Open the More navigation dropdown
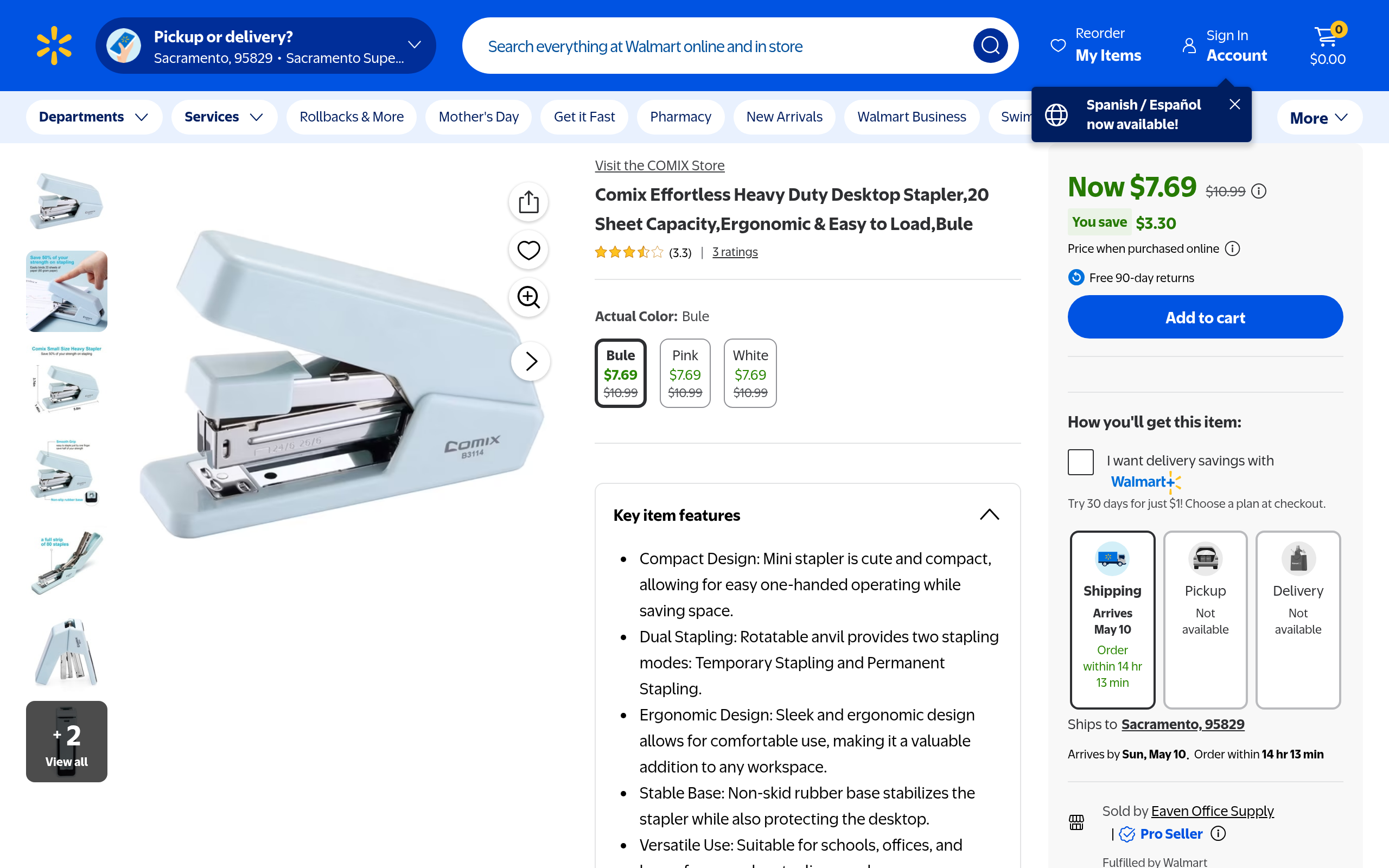Image resolution: width=1389 pixels, height=868 pixels. pyautogui.click(x=1320, y=118)
